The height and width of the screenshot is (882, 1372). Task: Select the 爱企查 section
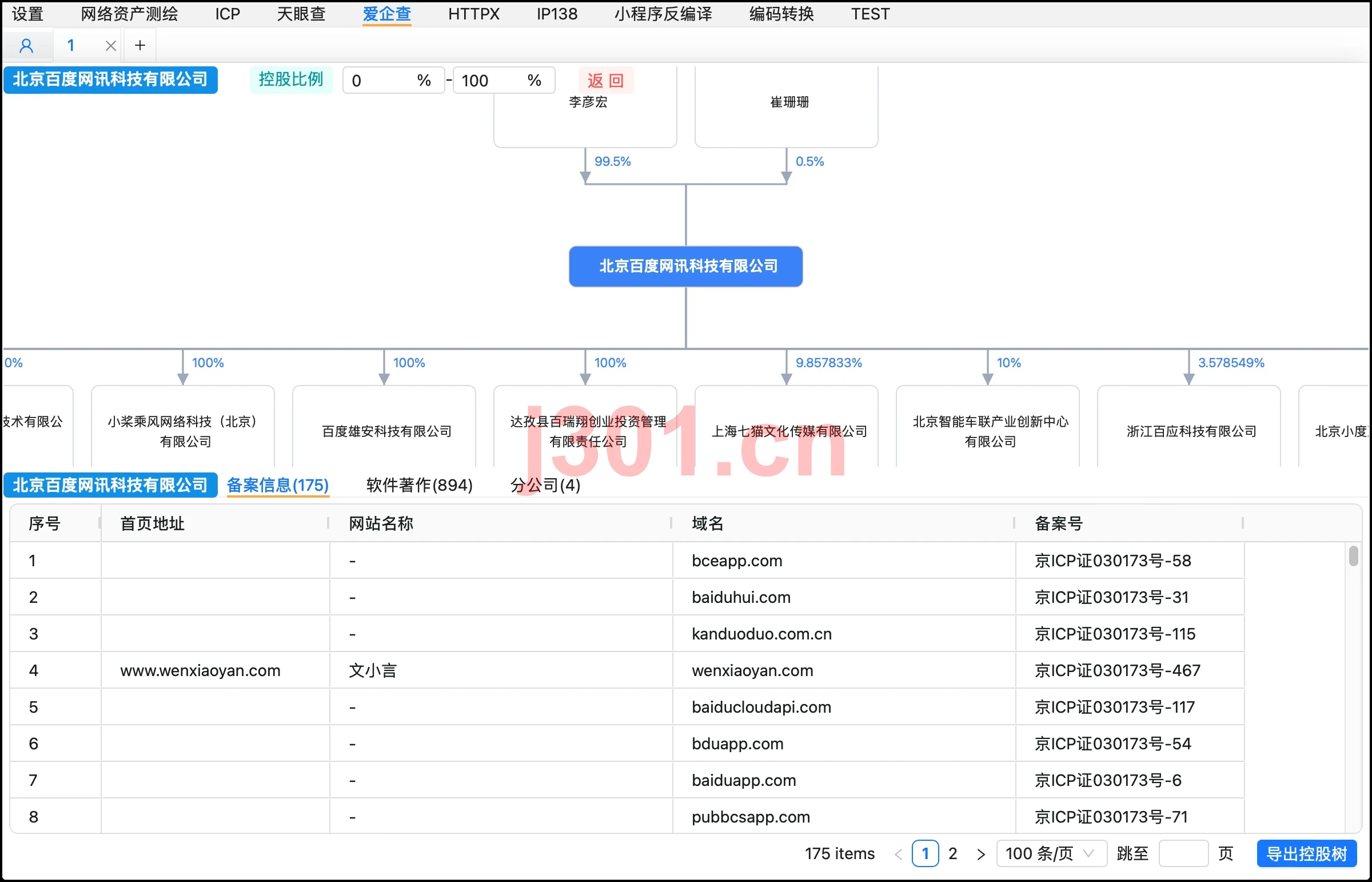(x=387, y=14)
